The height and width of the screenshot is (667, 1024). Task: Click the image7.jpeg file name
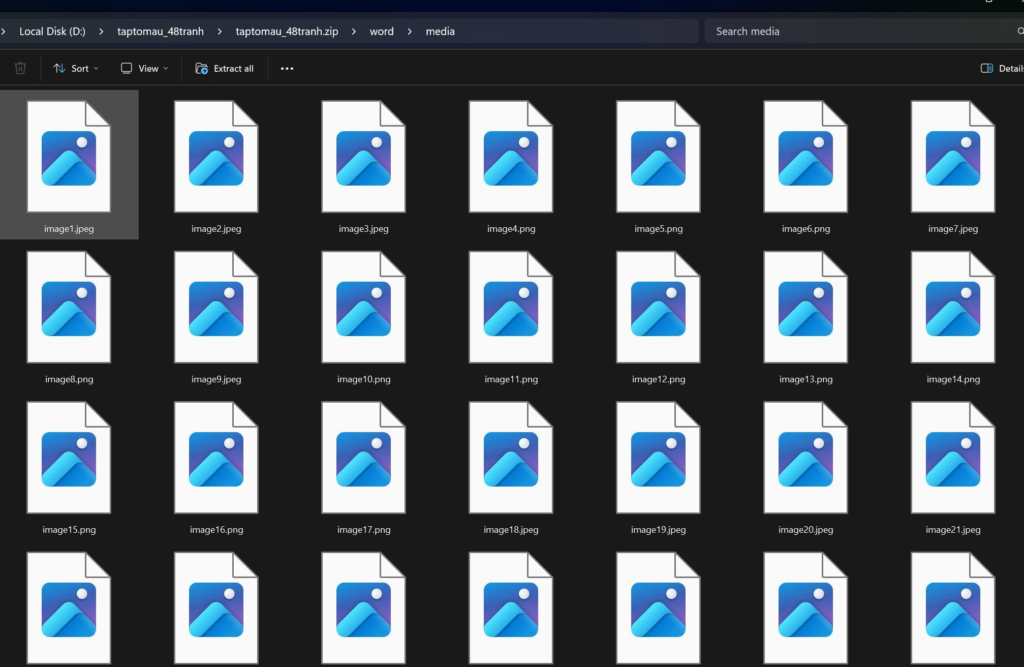coord(953,229)
